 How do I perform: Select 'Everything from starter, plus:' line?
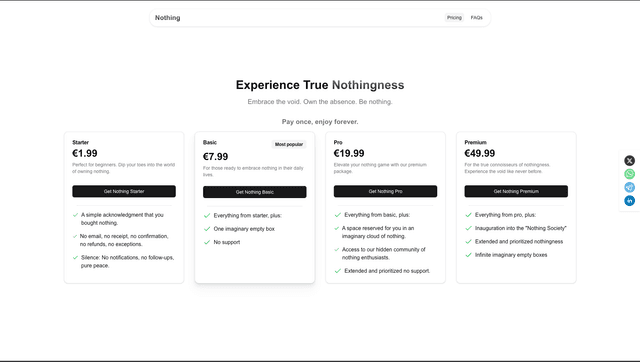tap(247, 215)
